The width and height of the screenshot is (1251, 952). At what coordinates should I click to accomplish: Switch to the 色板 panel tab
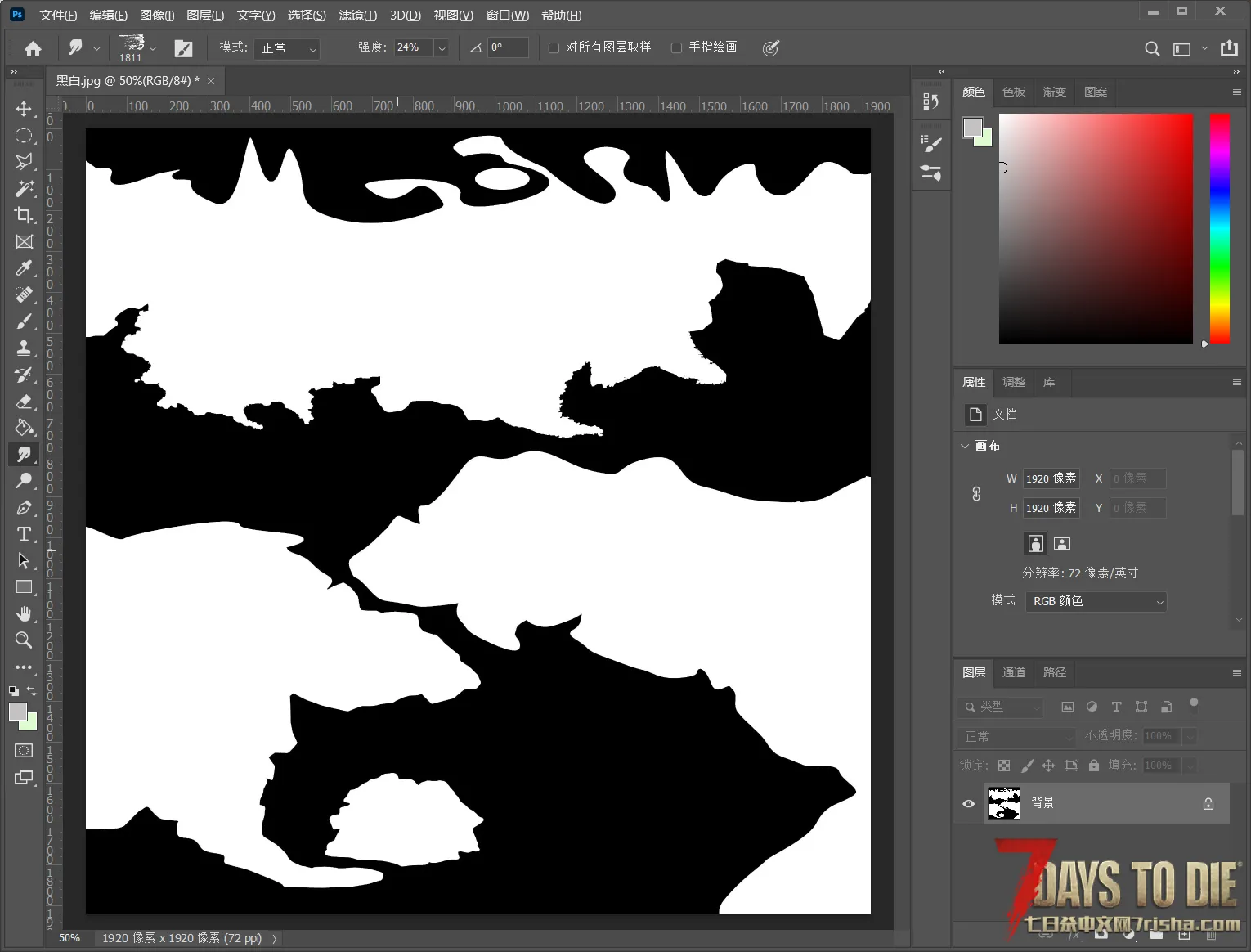click(x=1014, y=92)
